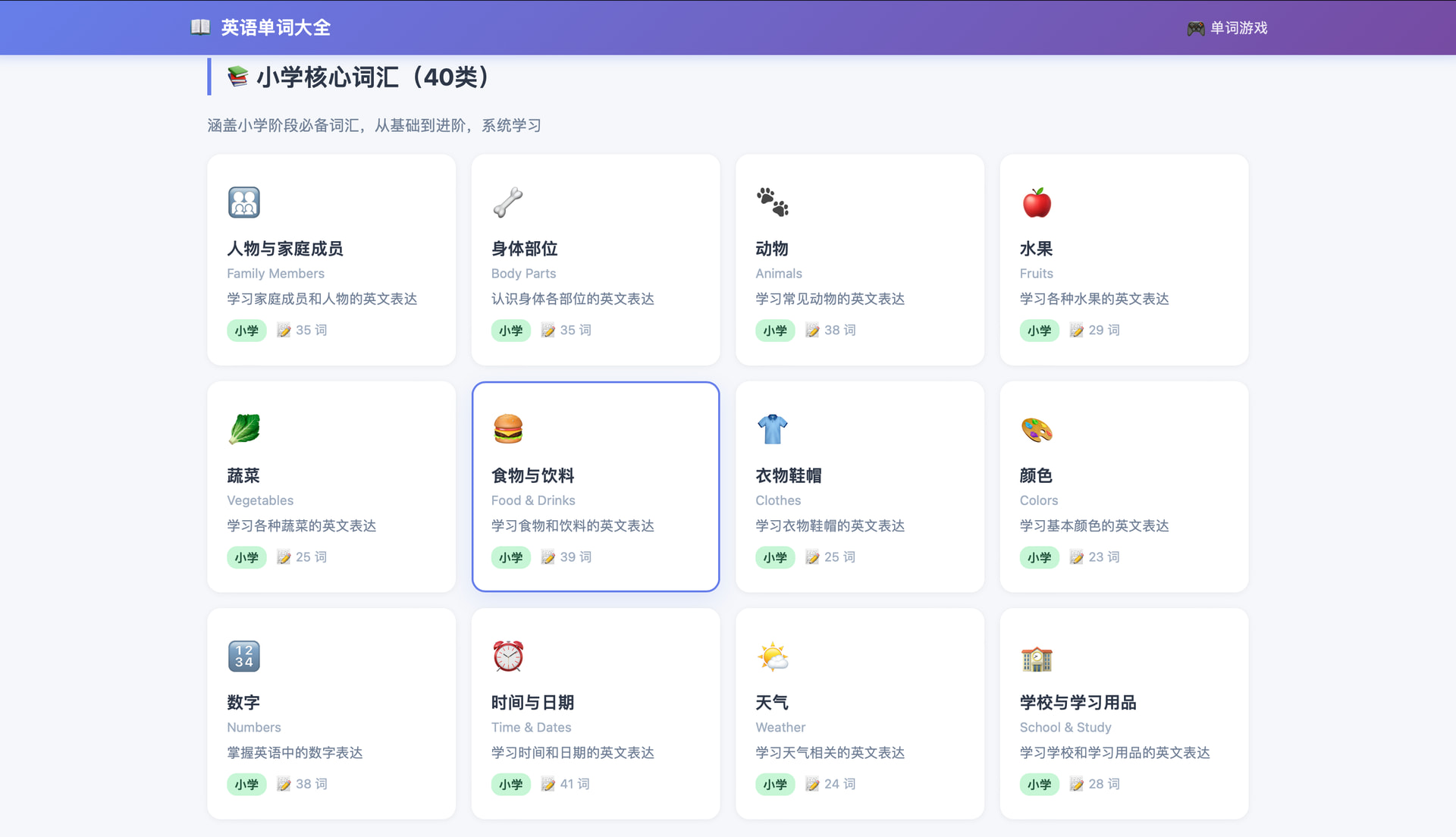This screenshot has width=1456, height=837.
Task: Click the family members people icon
Action: pyautogui.click(x=244, y=202)
